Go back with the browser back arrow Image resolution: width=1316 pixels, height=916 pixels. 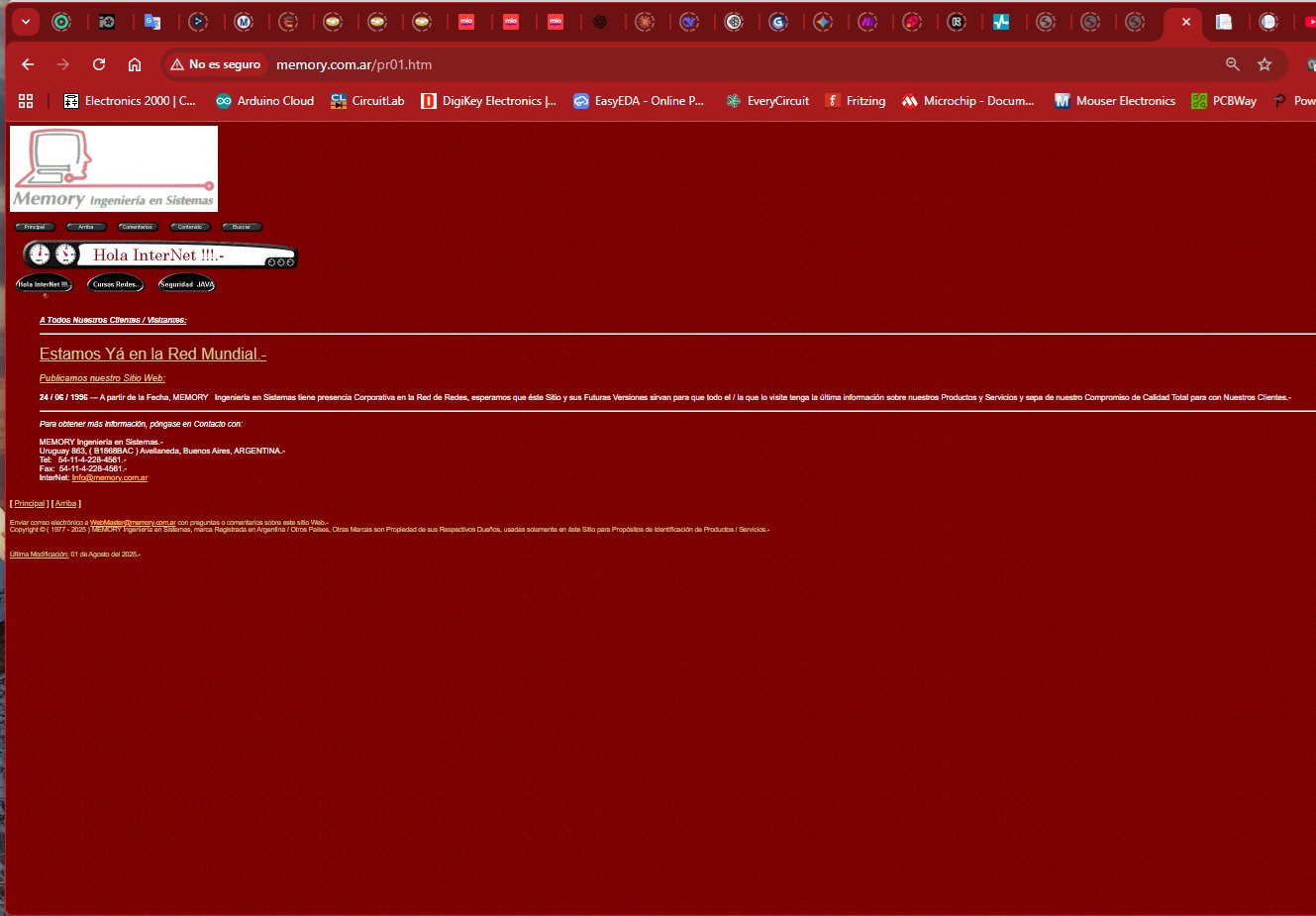point(27,63)
